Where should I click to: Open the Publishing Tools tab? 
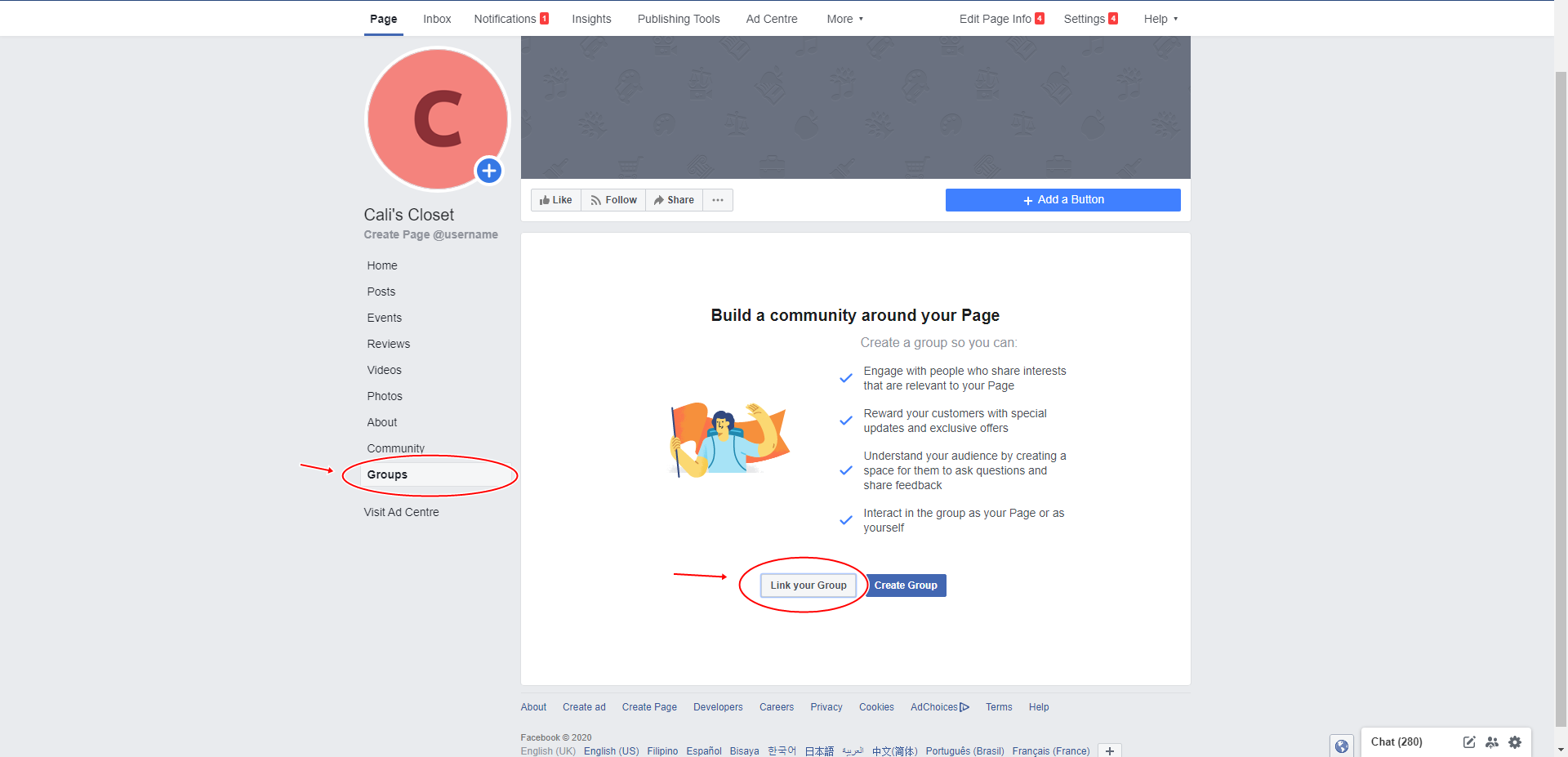click(678, 18)
